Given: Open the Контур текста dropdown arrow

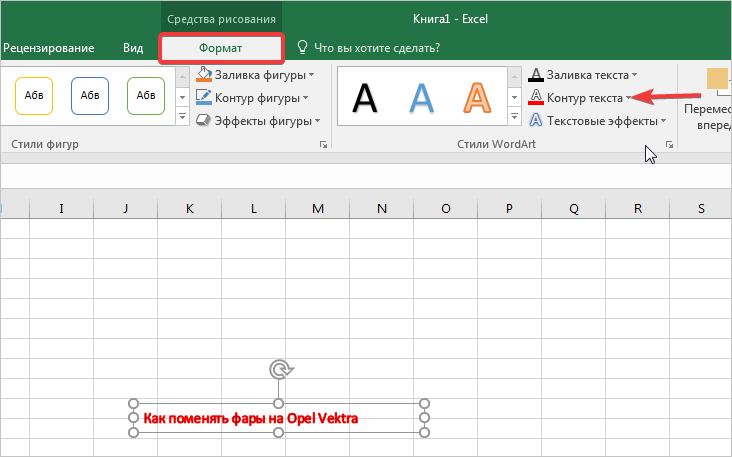Looking at the screenshot, I should point(628,98).
